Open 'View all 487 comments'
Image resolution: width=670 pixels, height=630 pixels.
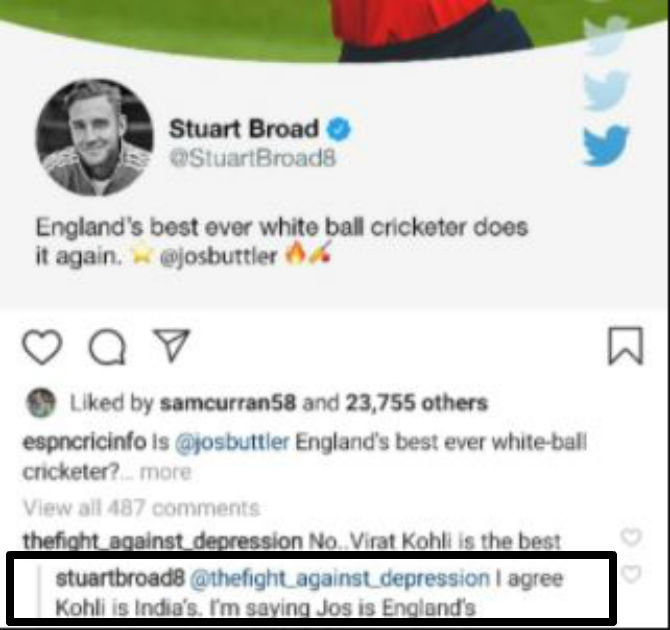click(x=141, y=508)
